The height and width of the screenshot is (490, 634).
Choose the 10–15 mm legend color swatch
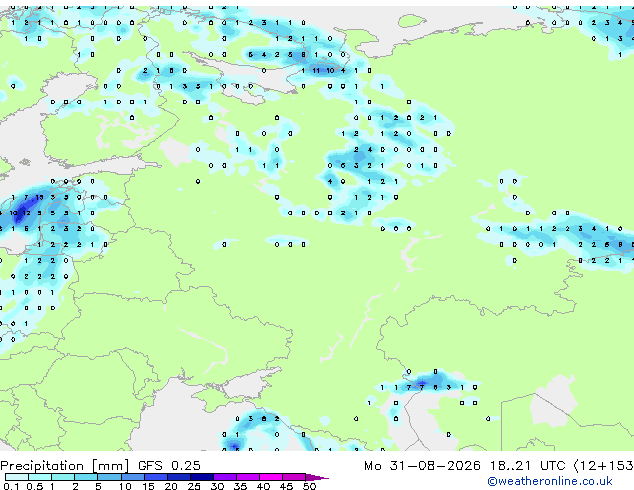coord(132,477)
